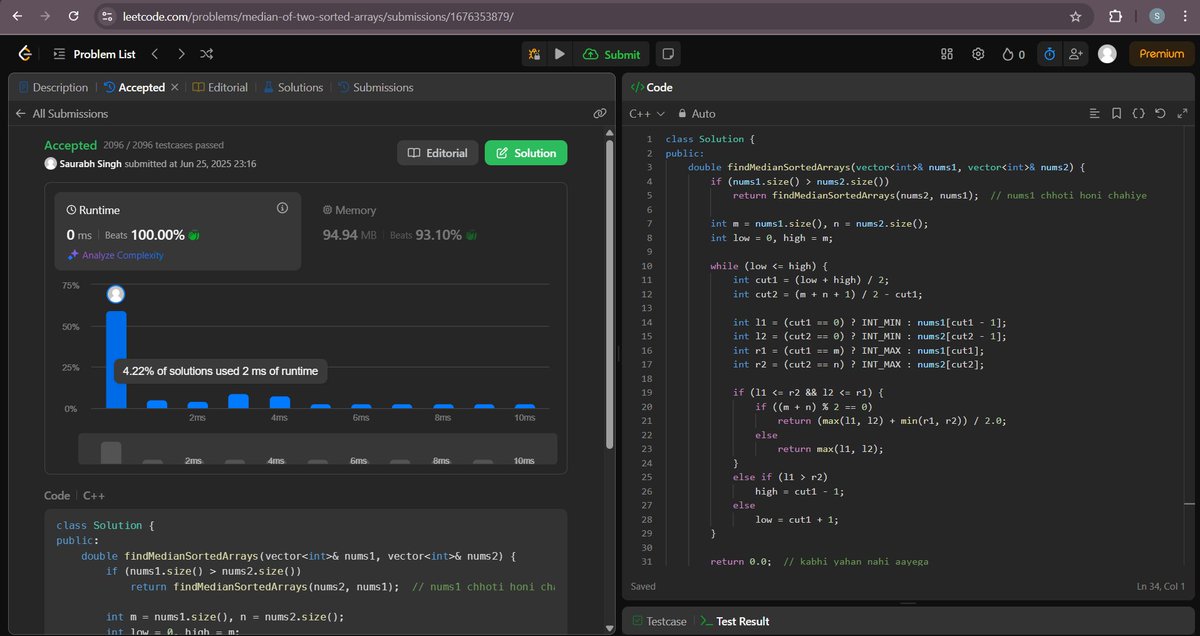Click tallest bar in runtime histogram
Viewport: 1200px width, 636px height.
tap(116, 359)
